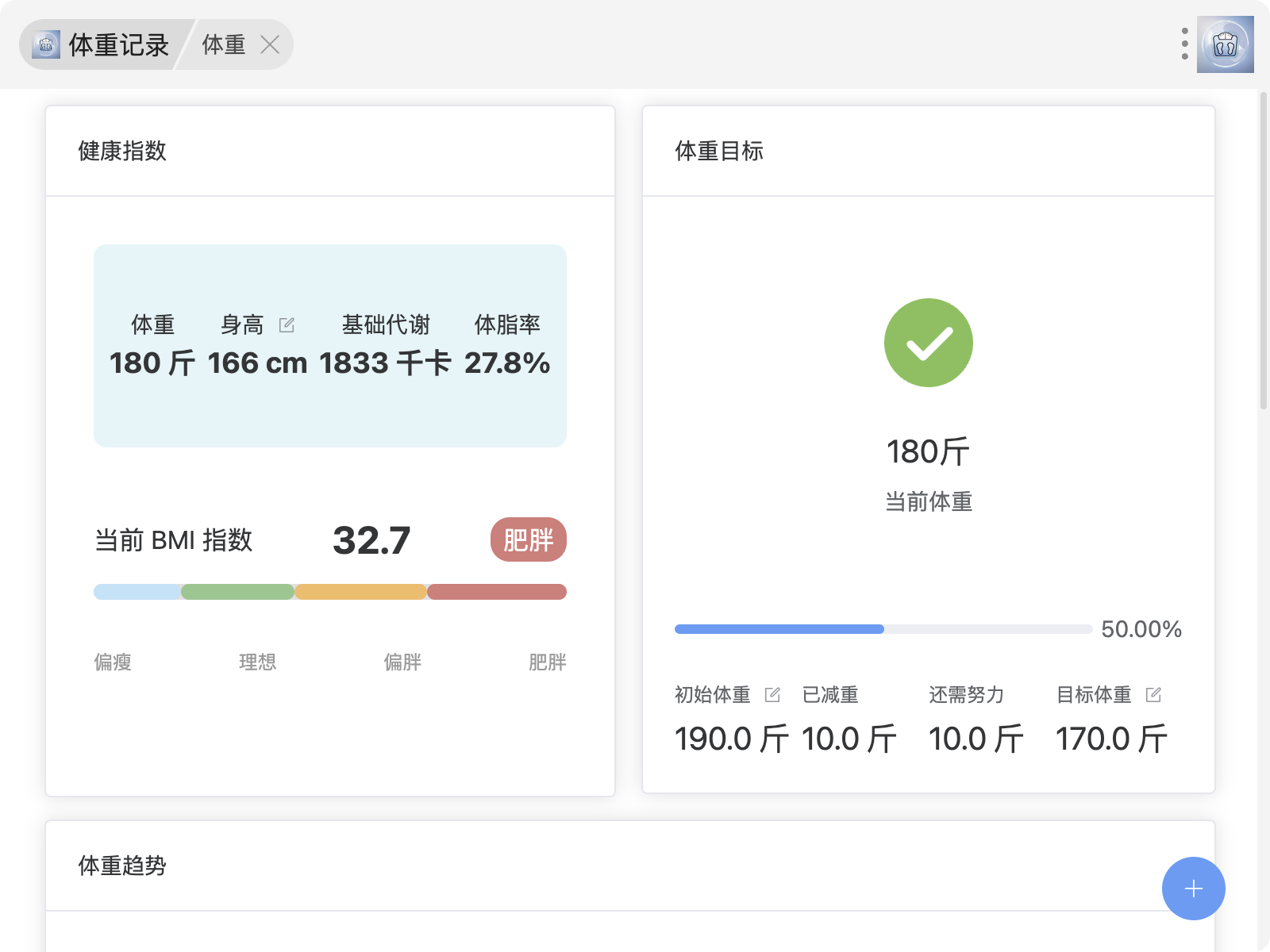Click the green checkmark goal icon

tap(929, 343)
